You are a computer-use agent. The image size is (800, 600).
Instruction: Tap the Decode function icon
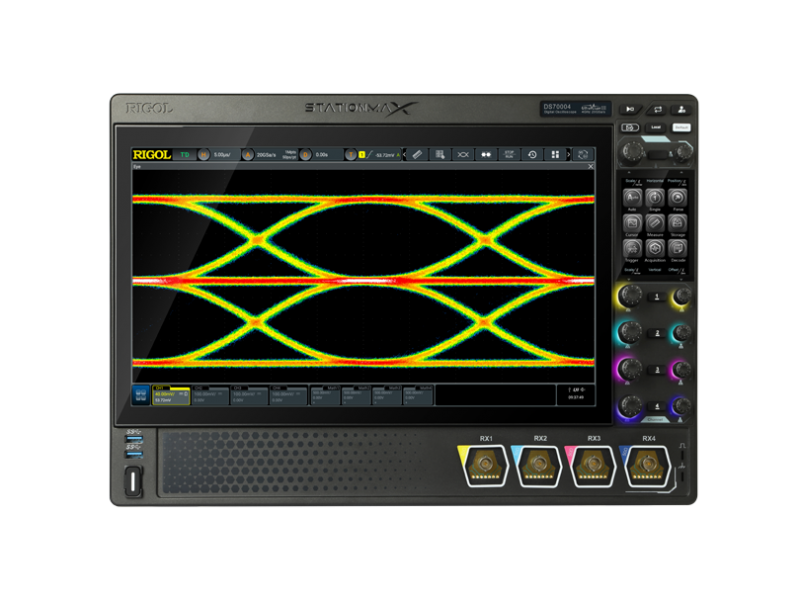(x=678, y=248)
